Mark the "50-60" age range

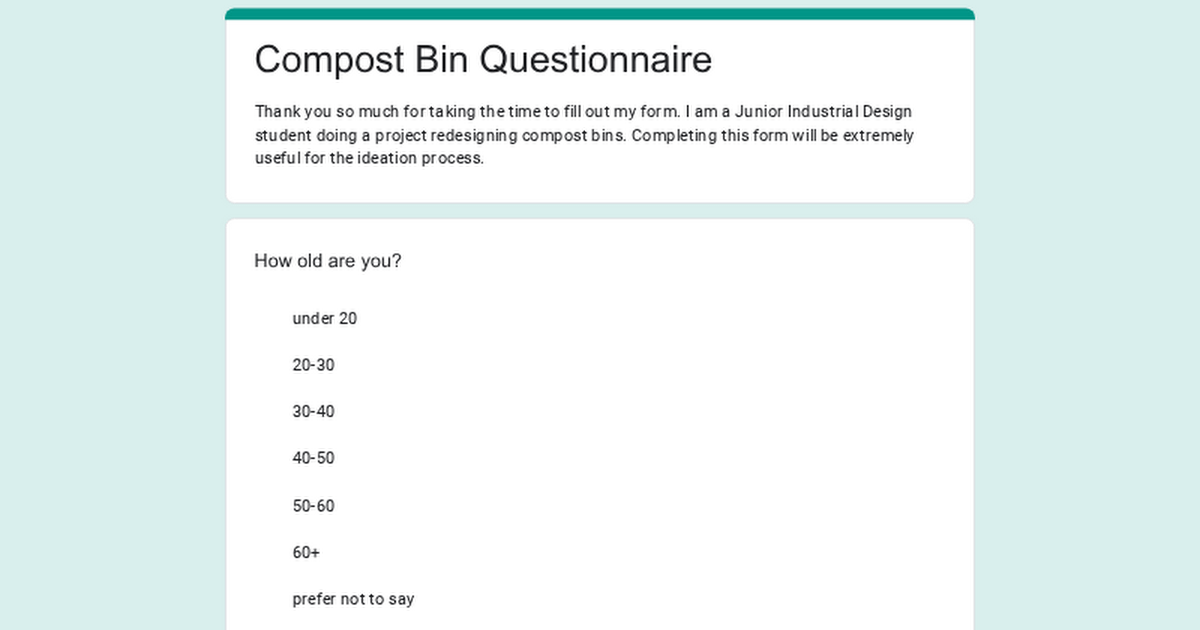(x=313, y=506)
